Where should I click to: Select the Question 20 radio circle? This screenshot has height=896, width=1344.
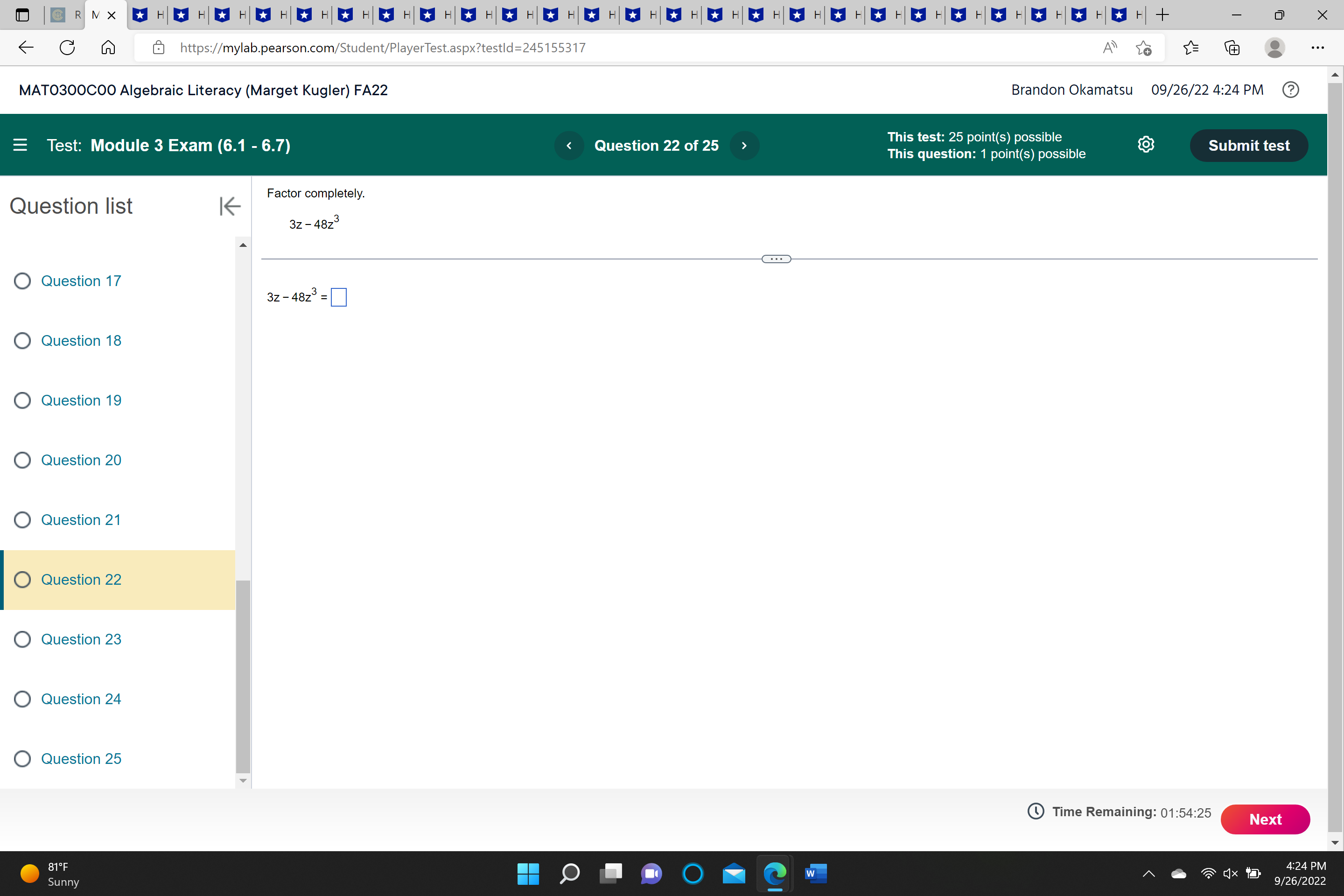(22, 460)
